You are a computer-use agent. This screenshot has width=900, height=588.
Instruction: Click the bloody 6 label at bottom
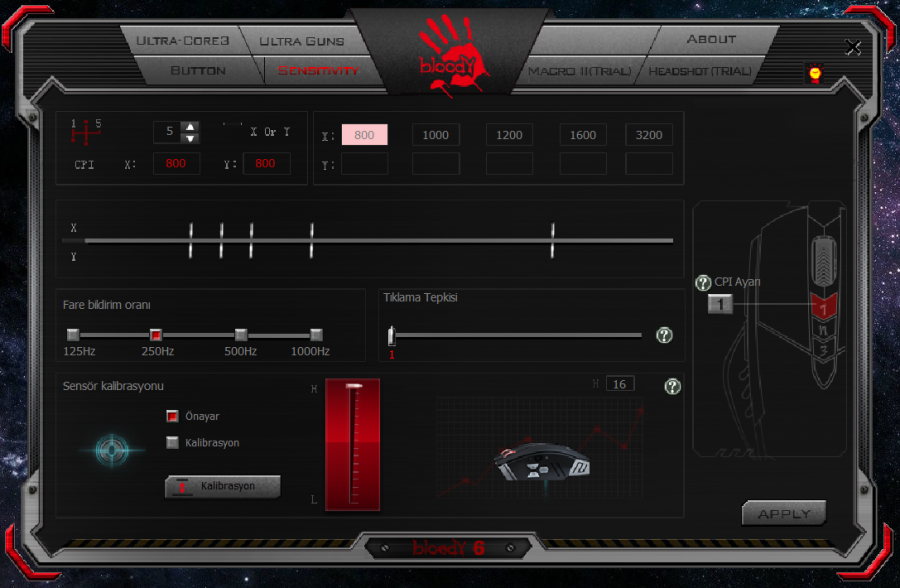tap(449, 548)
